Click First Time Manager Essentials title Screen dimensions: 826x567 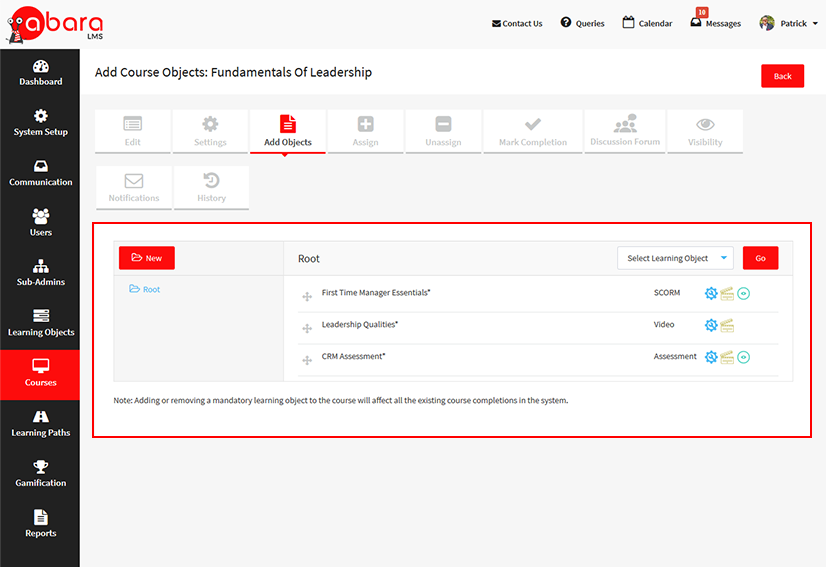[376, 292]
